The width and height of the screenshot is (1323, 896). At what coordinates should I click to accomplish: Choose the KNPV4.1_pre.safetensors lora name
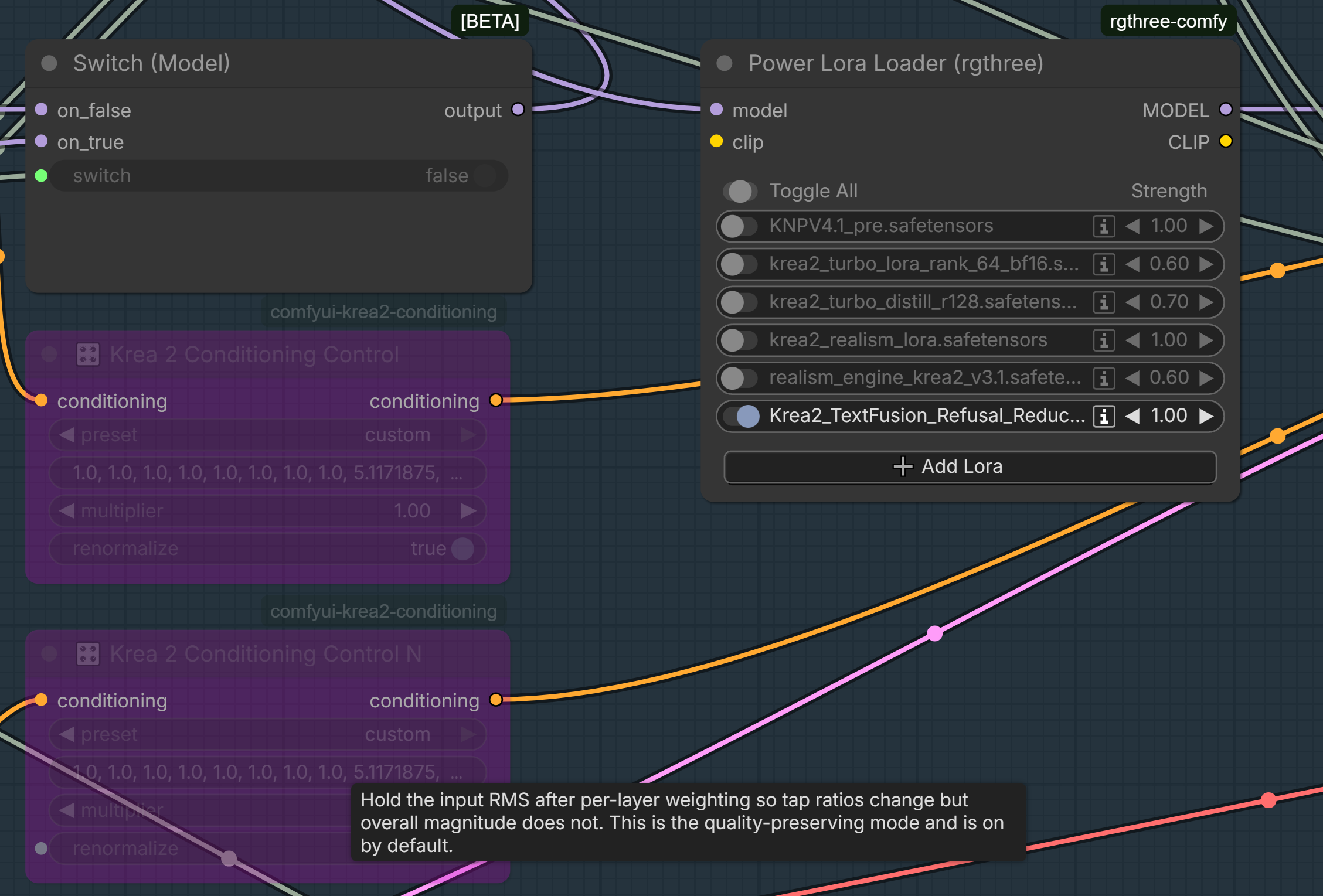pos(881,226)
